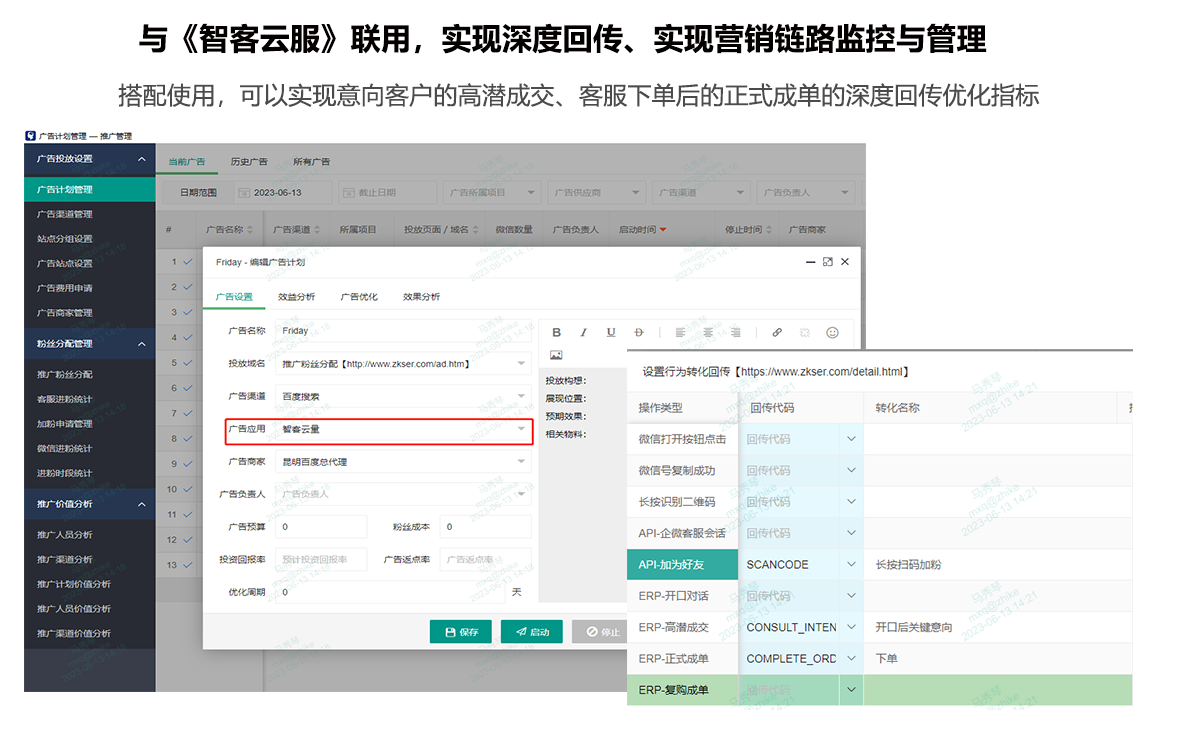1180x729 pixels.
Task: Apply italic formatting in the editor
Action: (x=584, y=333)
